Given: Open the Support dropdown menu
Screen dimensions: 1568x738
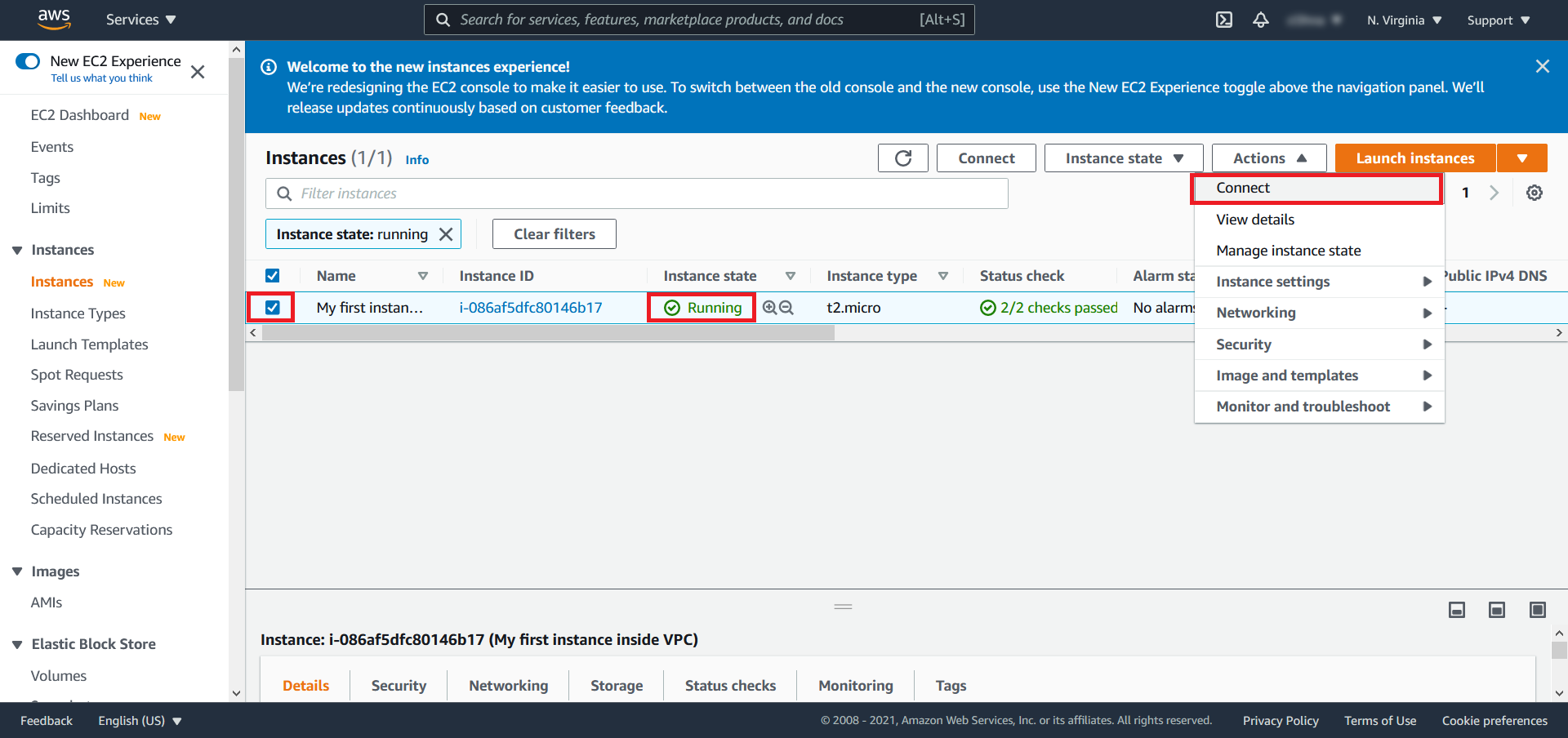Looking at the screenshot, I should 1498,20.
